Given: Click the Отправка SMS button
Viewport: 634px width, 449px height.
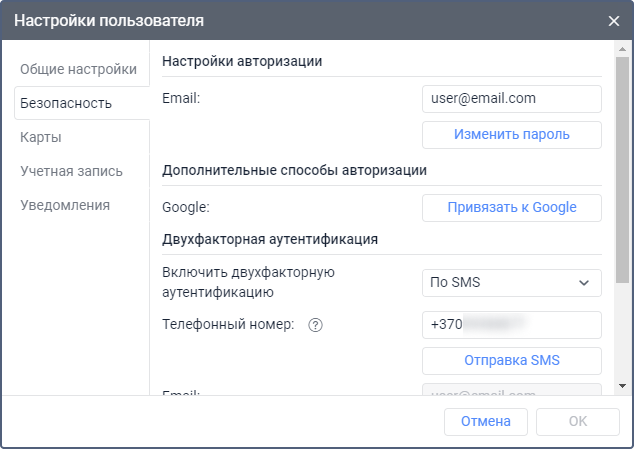Looking at the screenshot, I should point(511,360).
